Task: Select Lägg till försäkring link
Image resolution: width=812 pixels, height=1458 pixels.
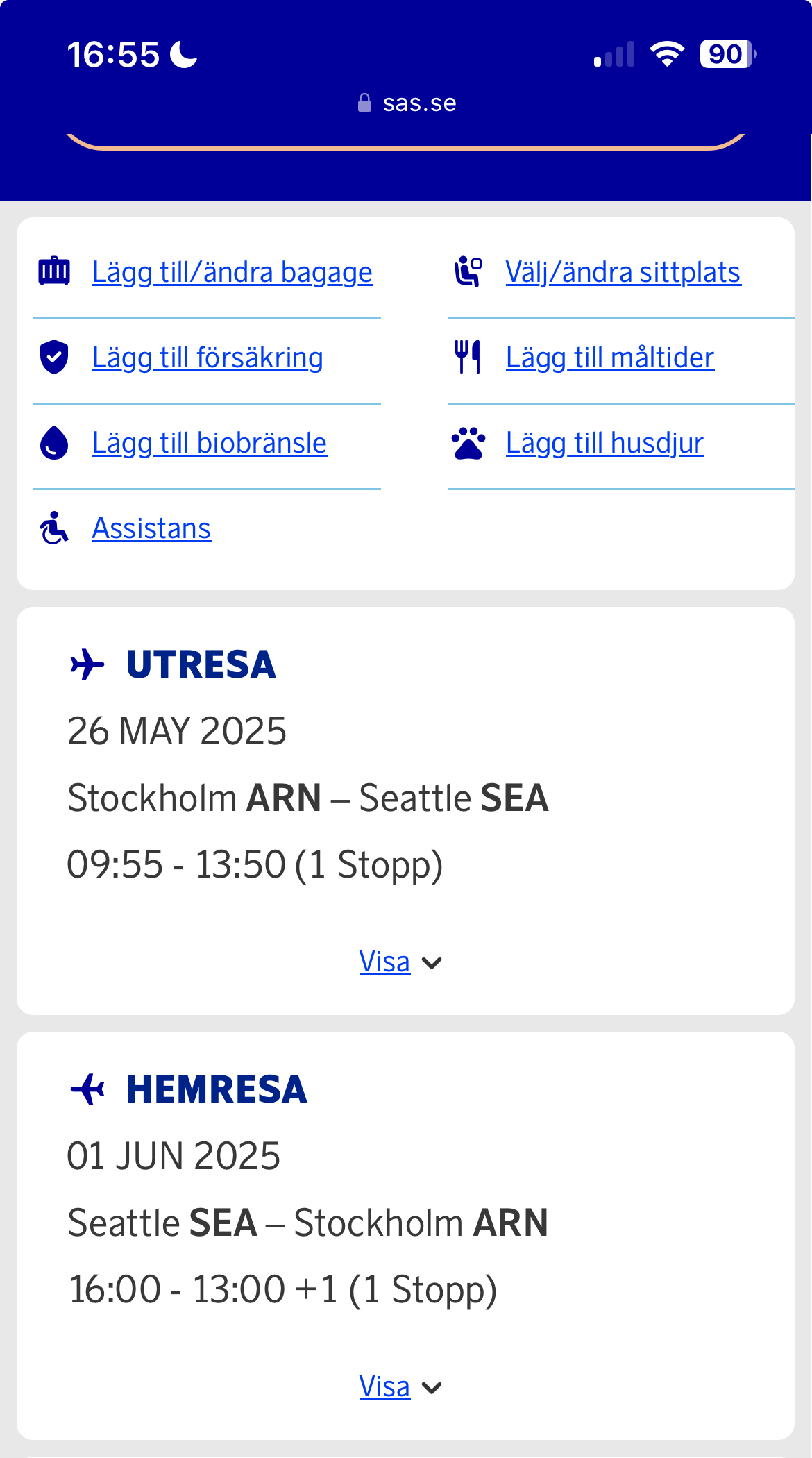Action: coord(207,358)
